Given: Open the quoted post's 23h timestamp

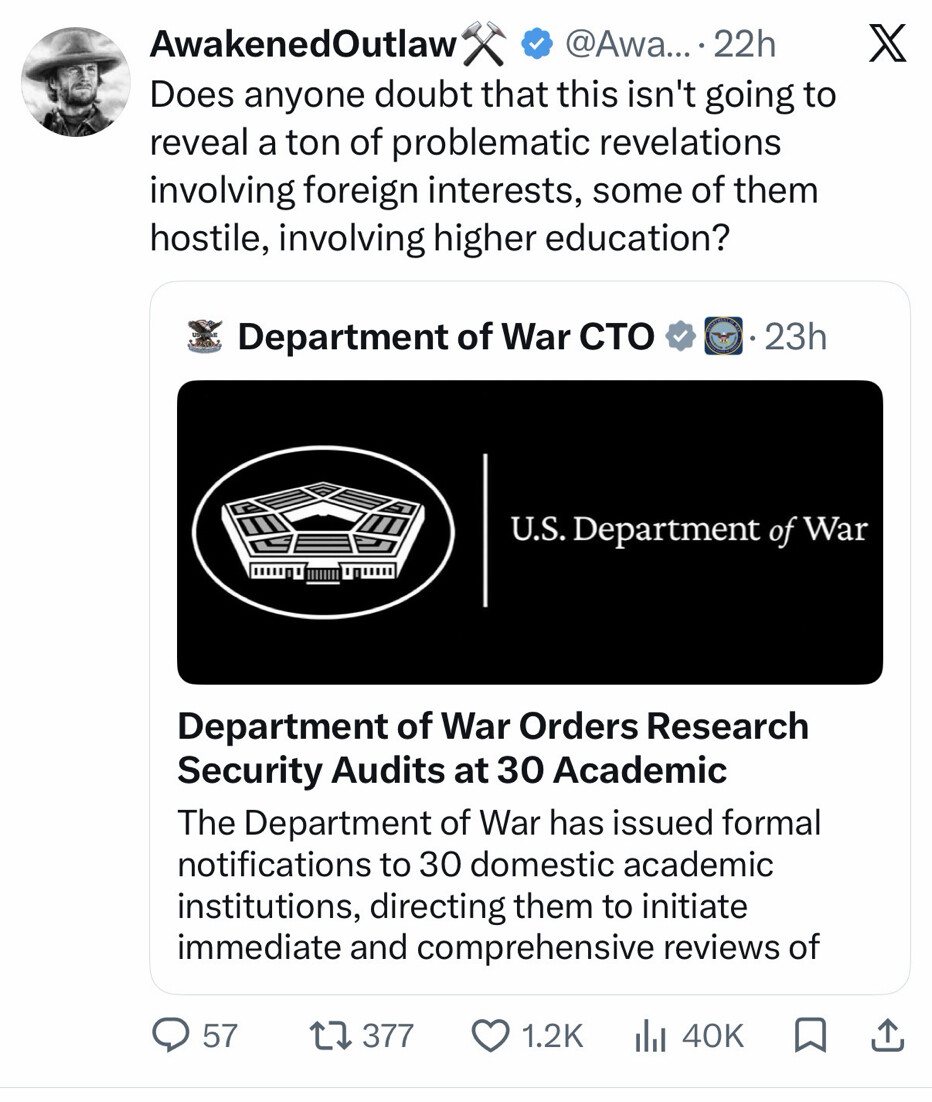Looking at the screenshot, I should tap(796, 337).
